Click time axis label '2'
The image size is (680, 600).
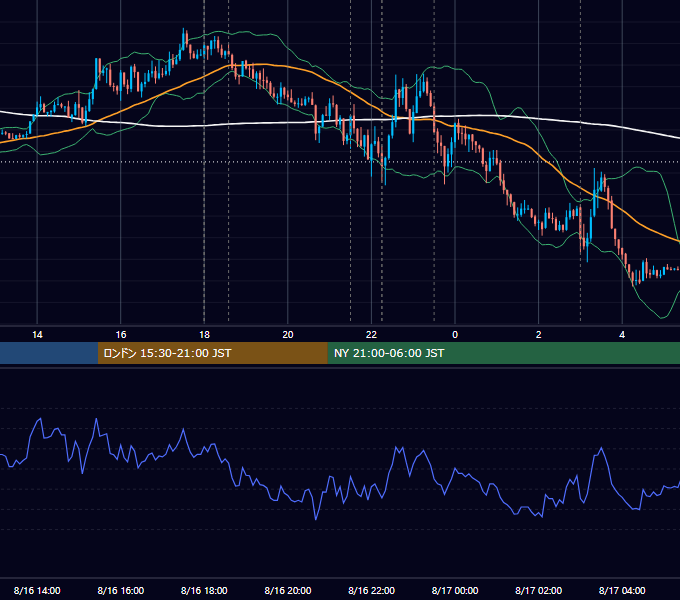(539, 335)
